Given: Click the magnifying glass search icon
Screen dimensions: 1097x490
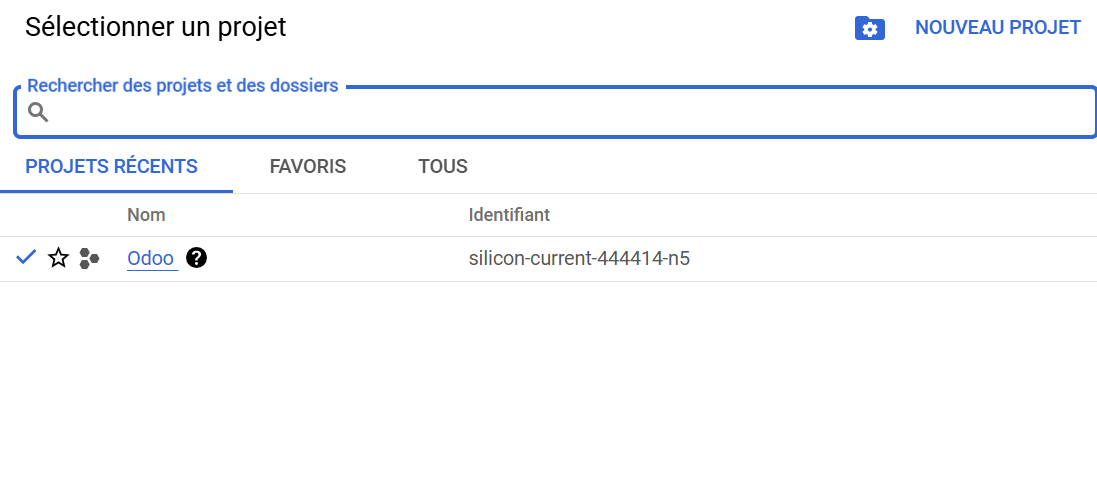Looking at the screenshot, I should pos(38,112).
